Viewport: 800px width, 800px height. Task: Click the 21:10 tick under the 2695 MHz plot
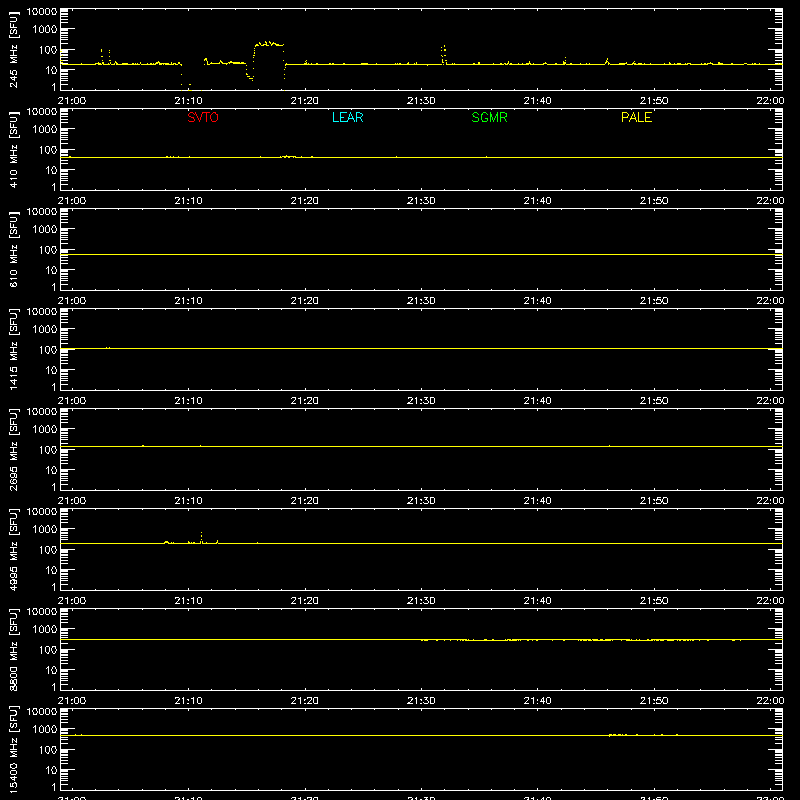(x=188, y=501)
